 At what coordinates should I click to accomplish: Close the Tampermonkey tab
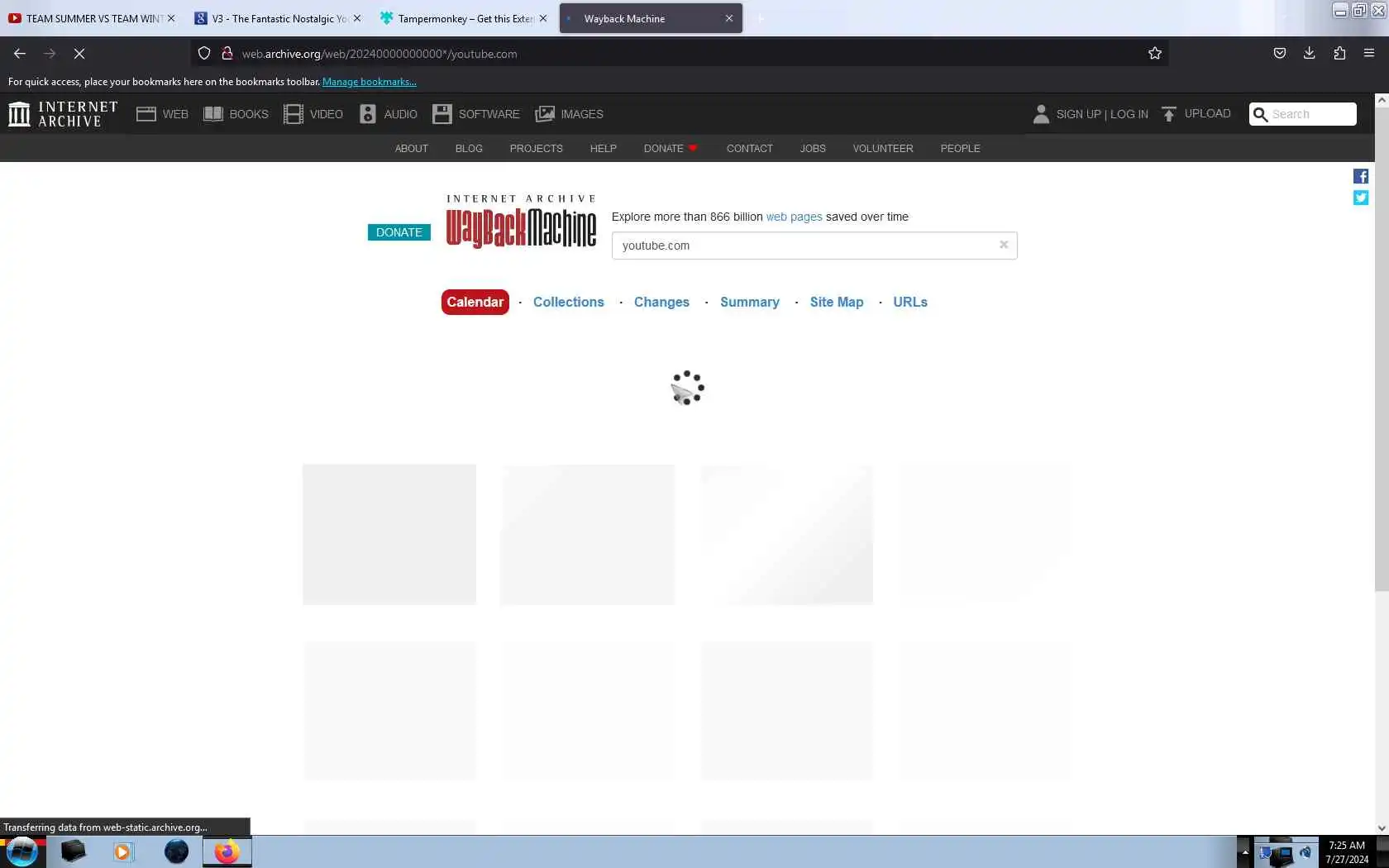point(543,18)
